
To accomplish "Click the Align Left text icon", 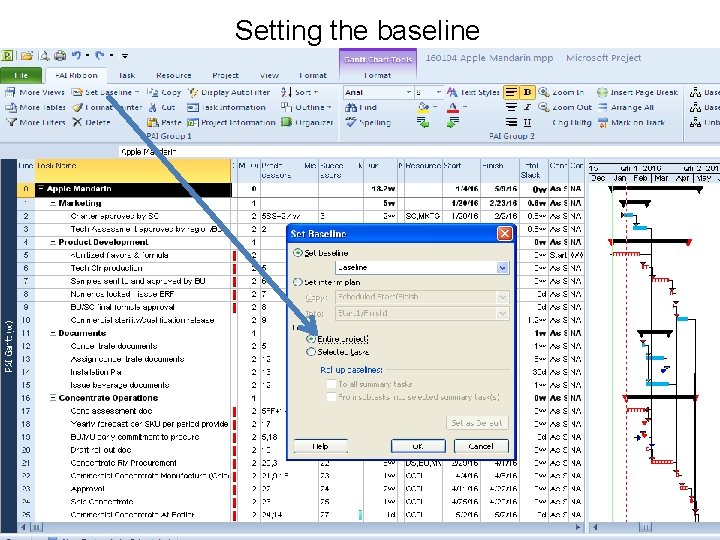I will tap(511, 92).
